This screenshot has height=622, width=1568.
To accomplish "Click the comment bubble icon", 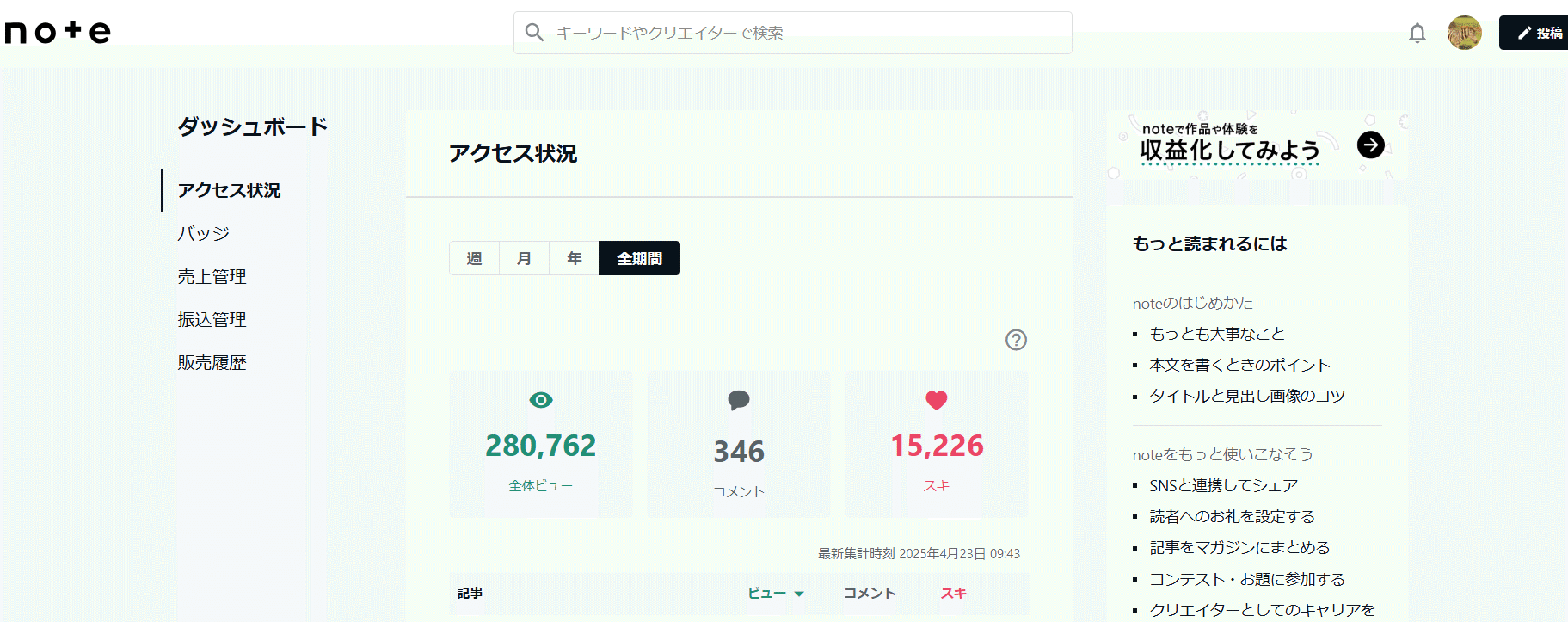I will click(738, 400).
